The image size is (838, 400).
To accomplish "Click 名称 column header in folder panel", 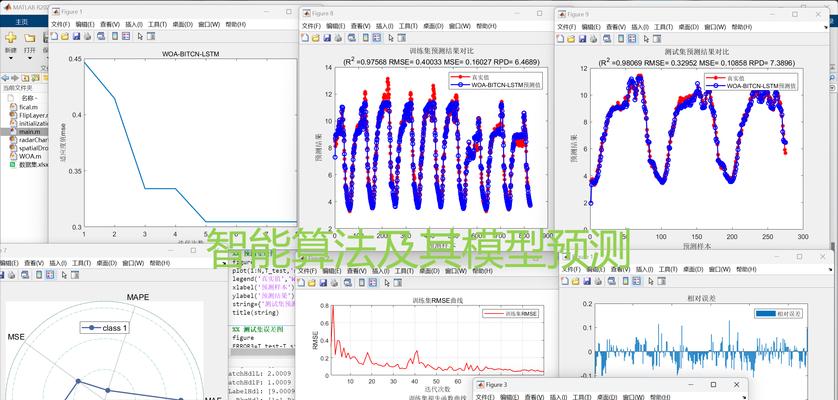I will [29, 98].
